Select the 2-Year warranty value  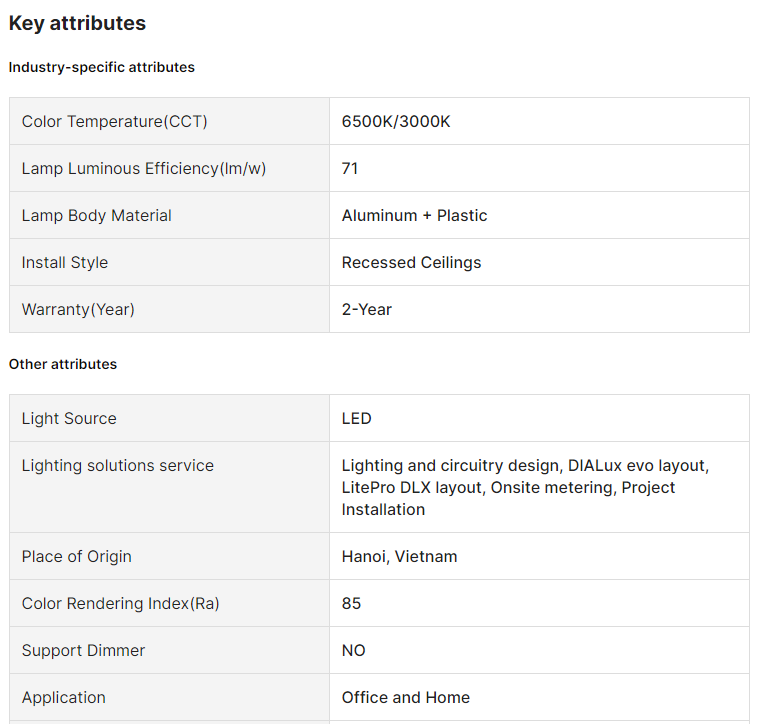367,309
